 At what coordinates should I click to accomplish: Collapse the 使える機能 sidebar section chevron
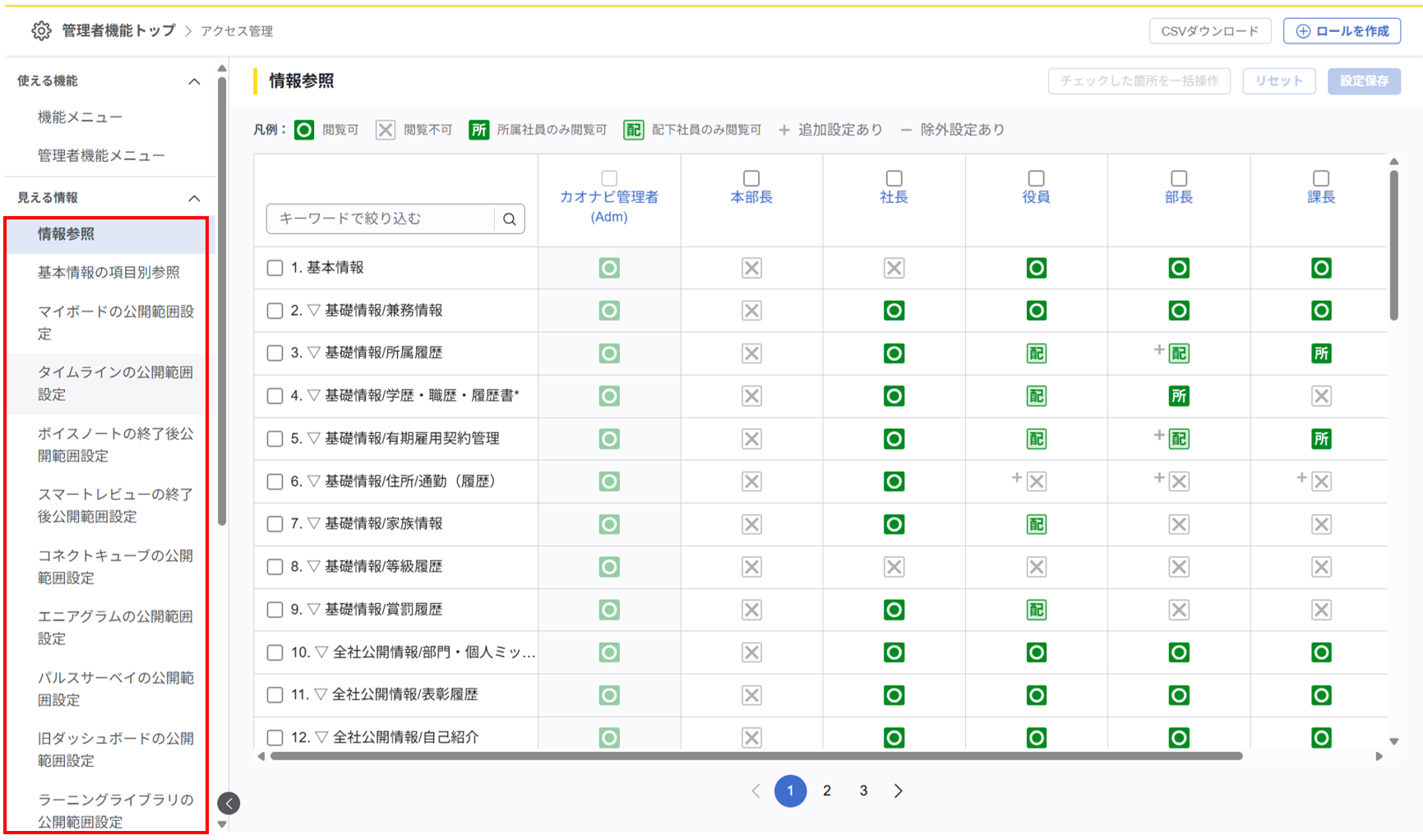pos(194,81)
